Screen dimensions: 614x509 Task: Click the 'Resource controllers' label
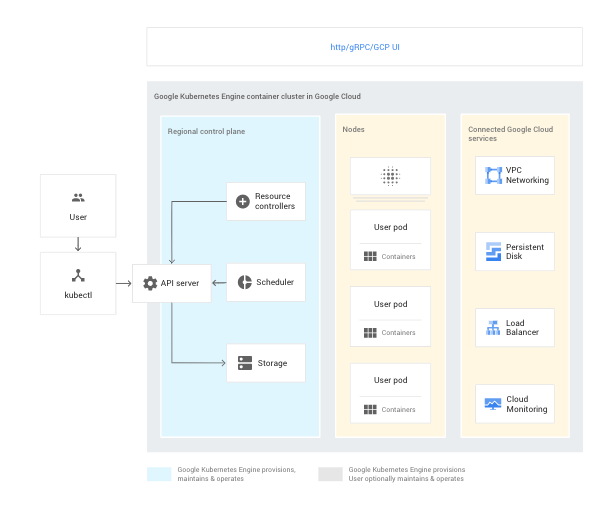coord(275,201)
